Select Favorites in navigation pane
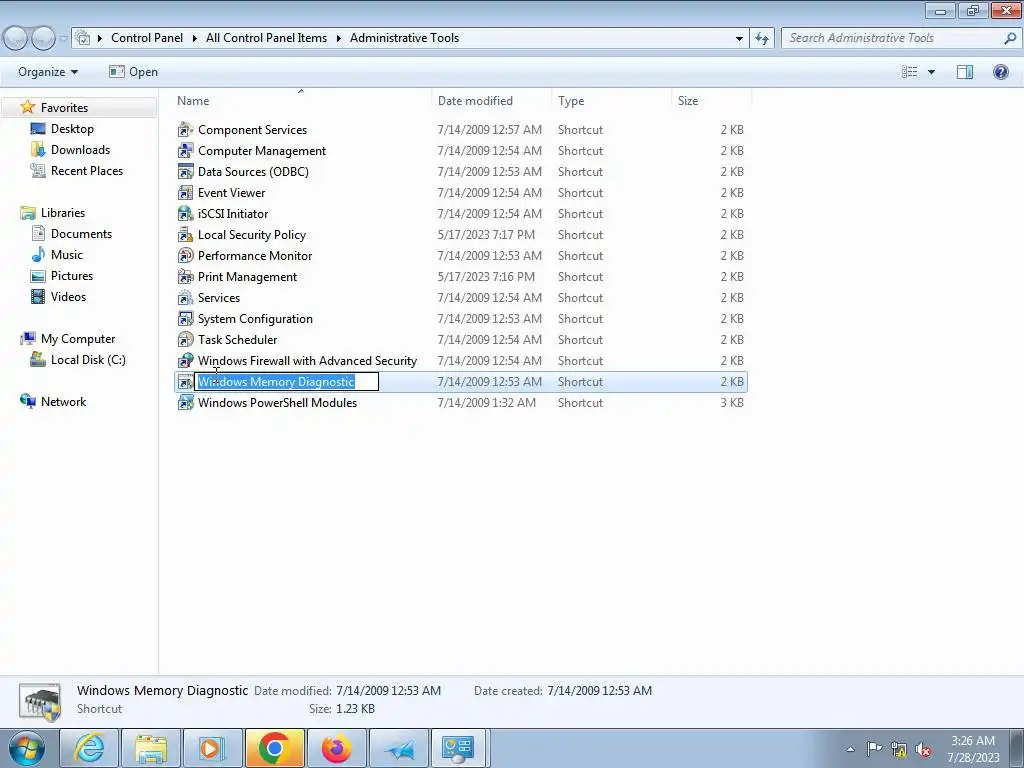Viewport: 1024px width, 768px height. click(x=64, y=108)
